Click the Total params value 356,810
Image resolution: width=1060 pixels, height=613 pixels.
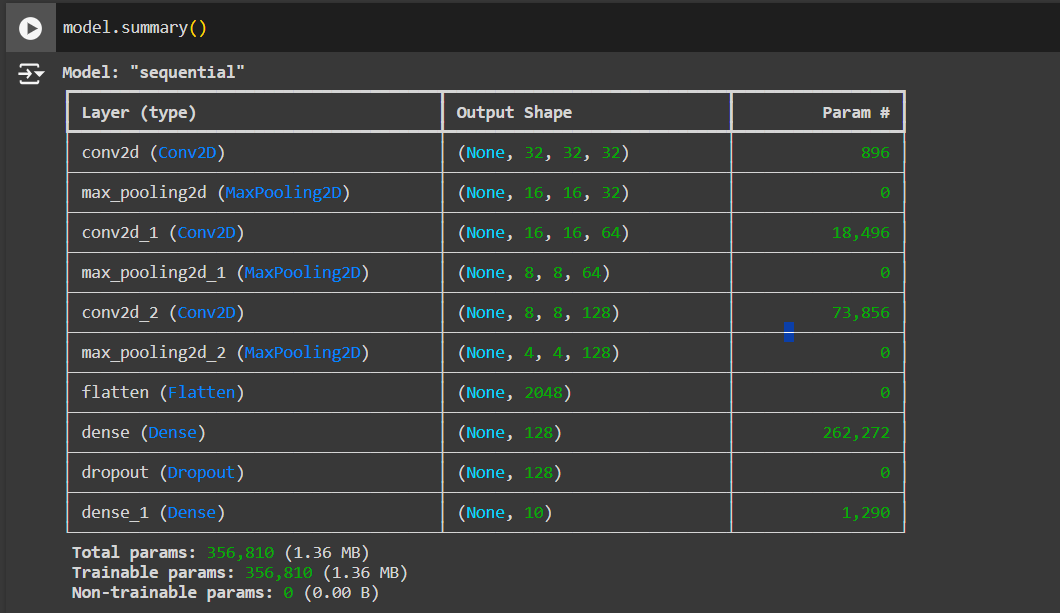click(x=241, y=552)
